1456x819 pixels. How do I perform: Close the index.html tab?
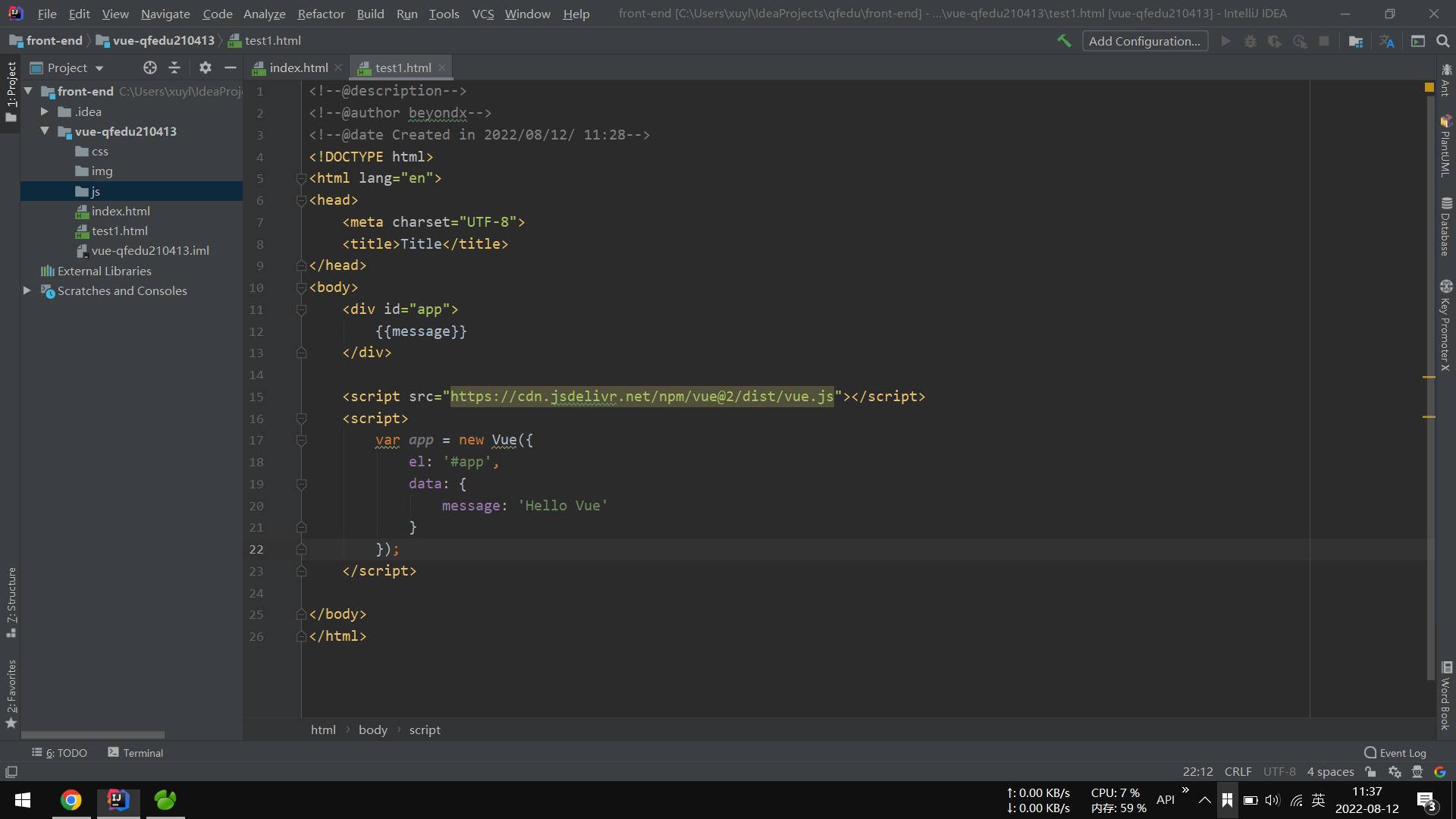[338, 67]
